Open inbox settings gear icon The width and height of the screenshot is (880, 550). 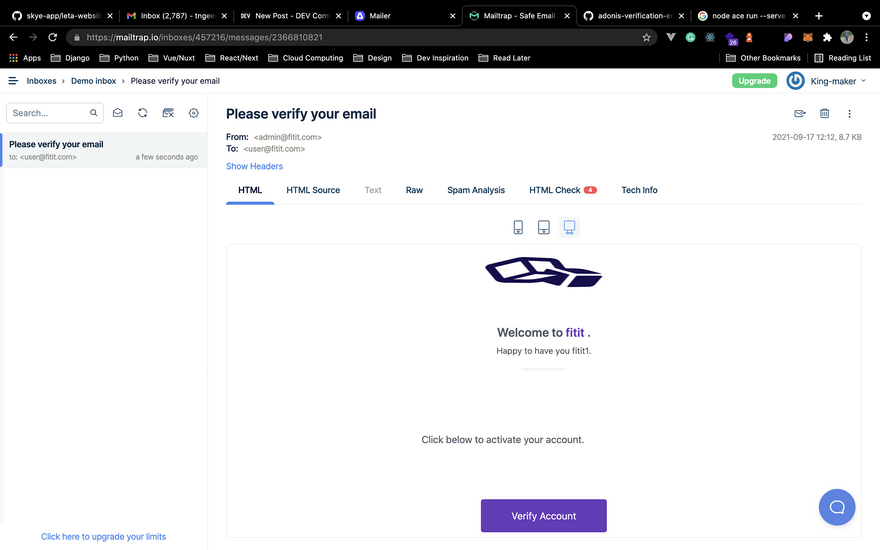194,113
